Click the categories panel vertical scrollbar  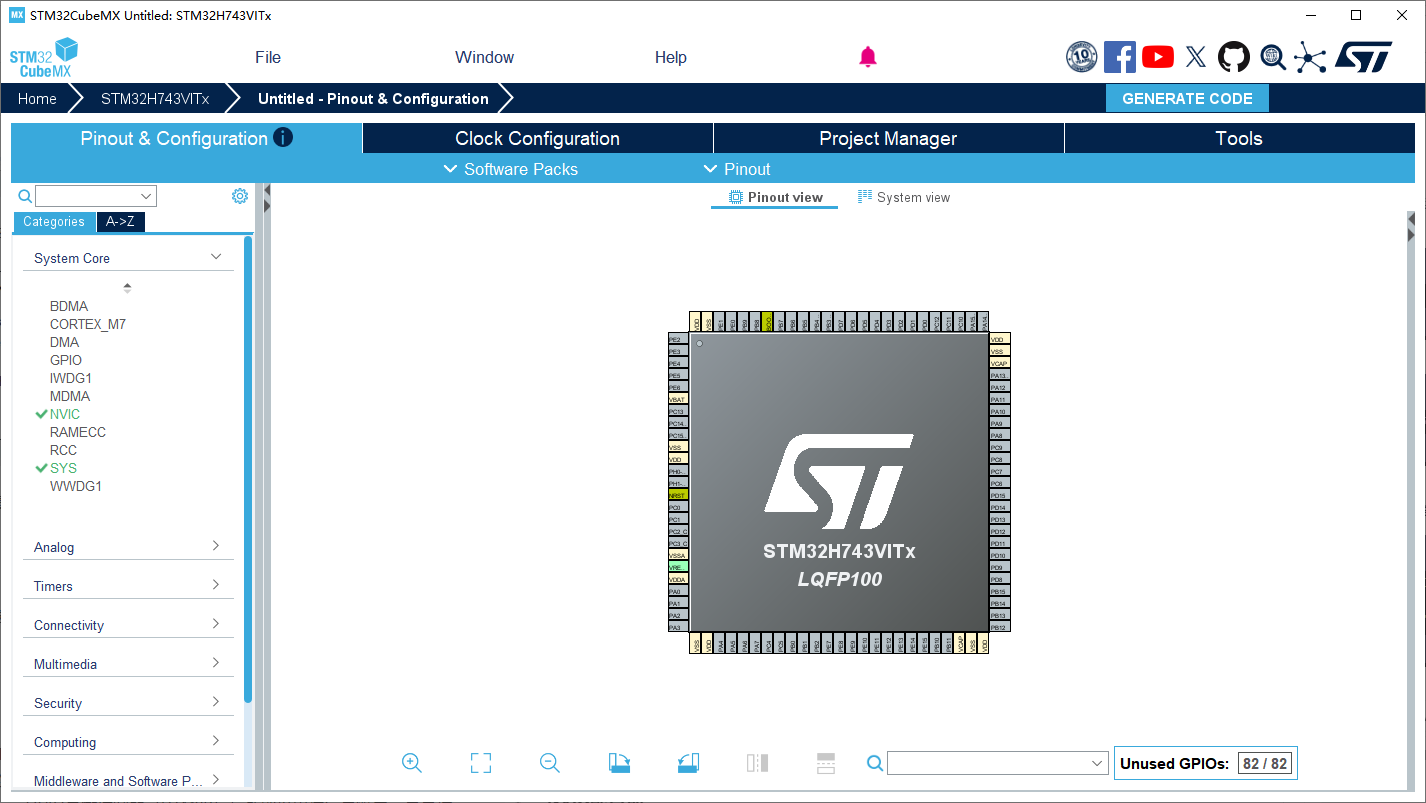pyautogui.click(x=247, y=470)
